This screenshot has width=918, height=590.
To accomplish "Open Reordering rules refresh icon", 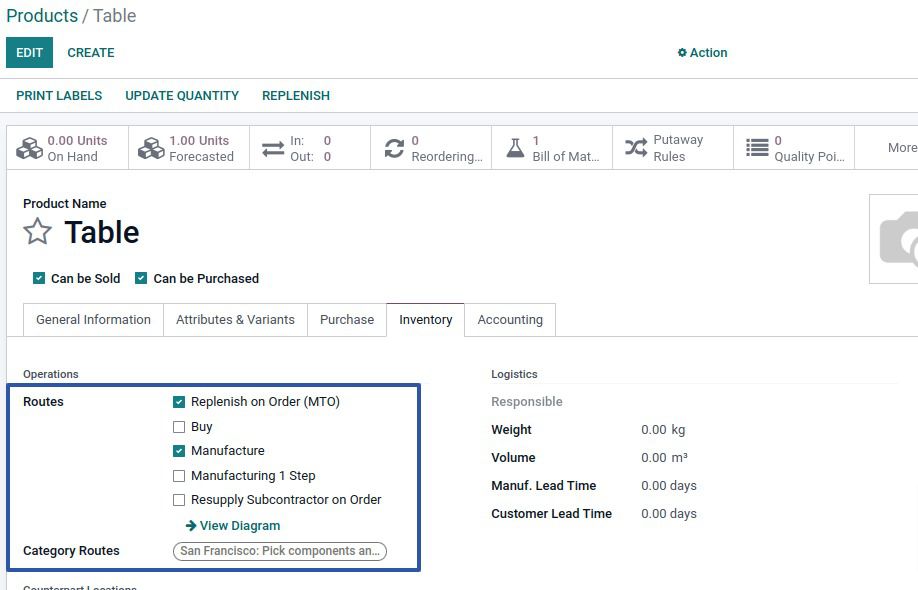I will click(394, 148).
